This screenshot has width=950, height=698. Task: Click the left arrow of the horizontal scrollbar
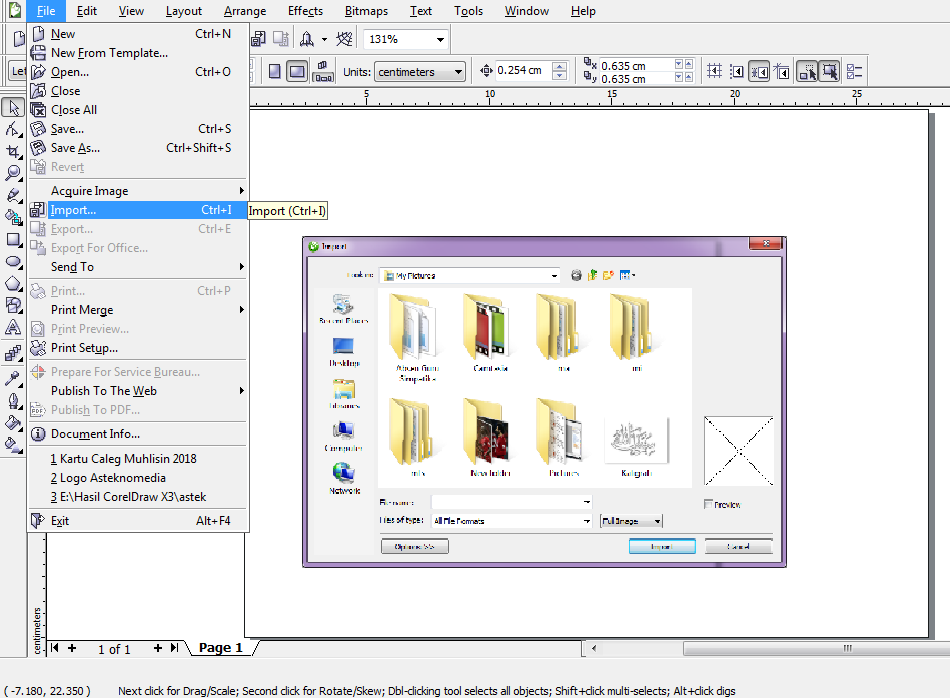point(594,648)
